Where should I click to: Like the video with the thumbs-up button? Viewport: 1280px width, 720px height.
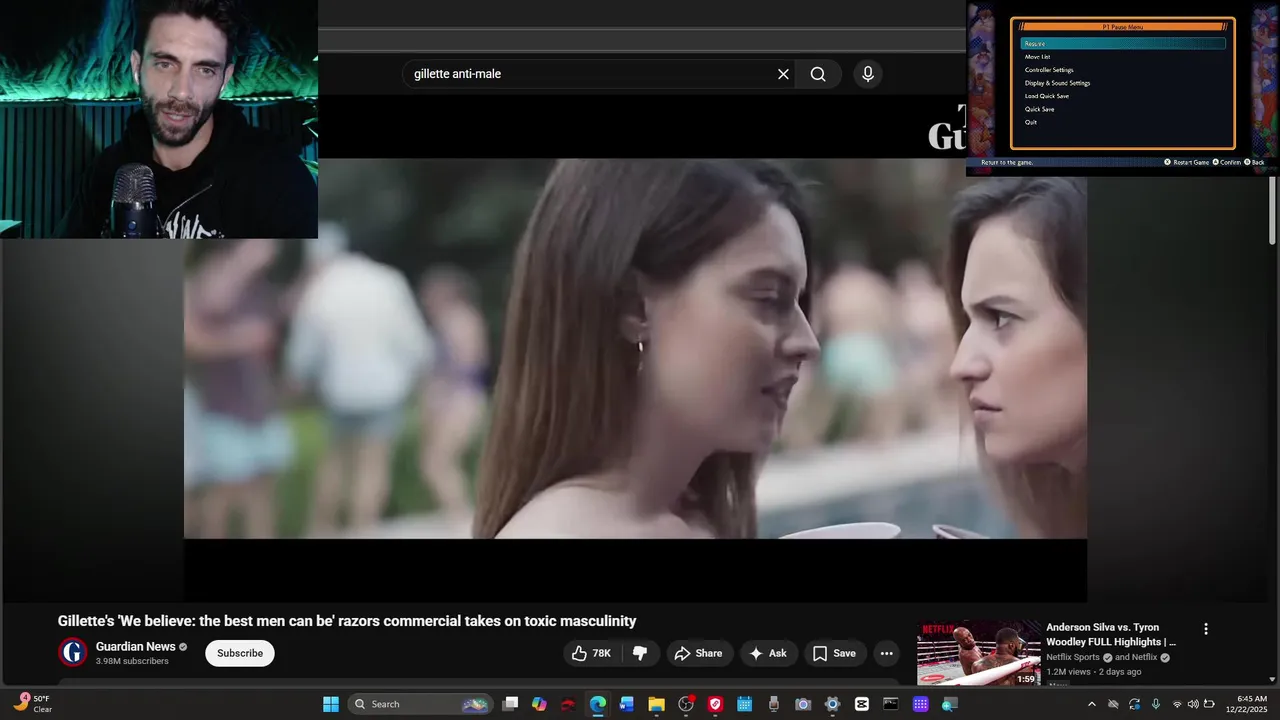coord(591,653)
